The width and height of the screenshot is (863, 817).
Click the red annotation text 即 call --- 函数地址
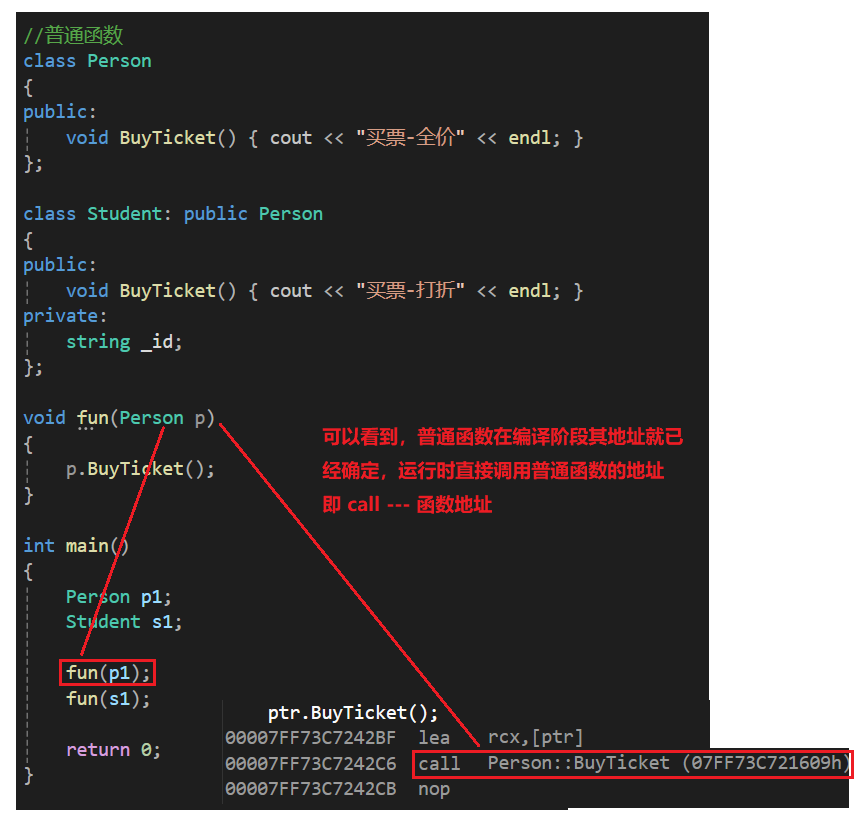[407, 504]
